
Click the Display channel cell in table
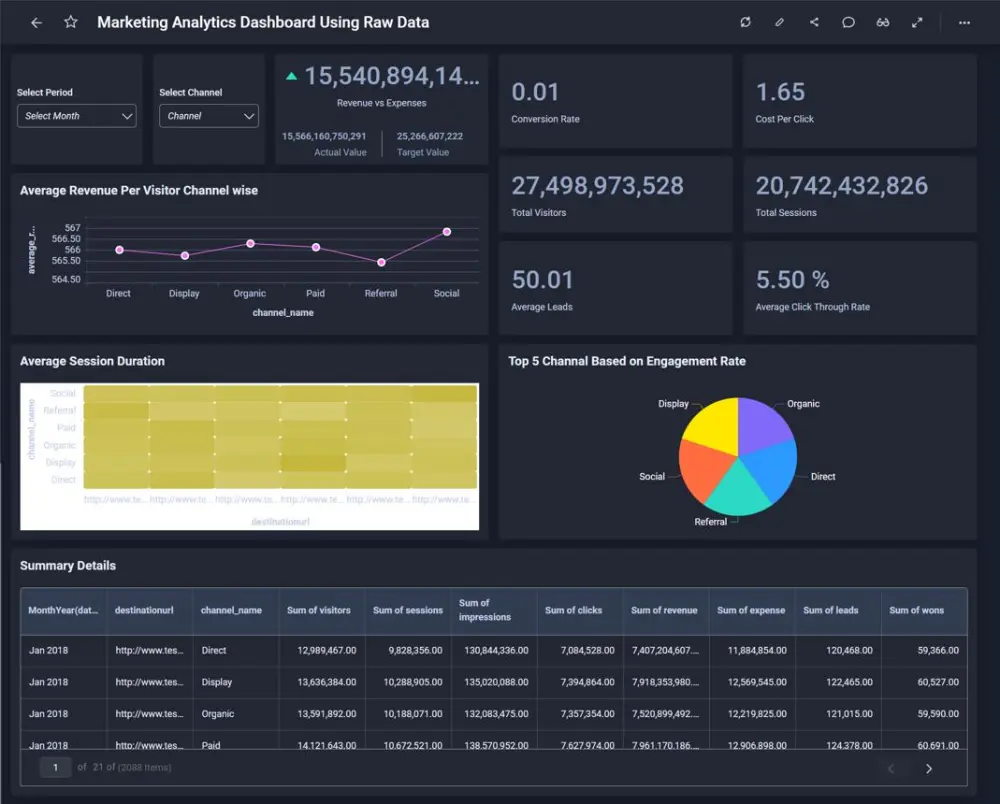coord(217,682)
